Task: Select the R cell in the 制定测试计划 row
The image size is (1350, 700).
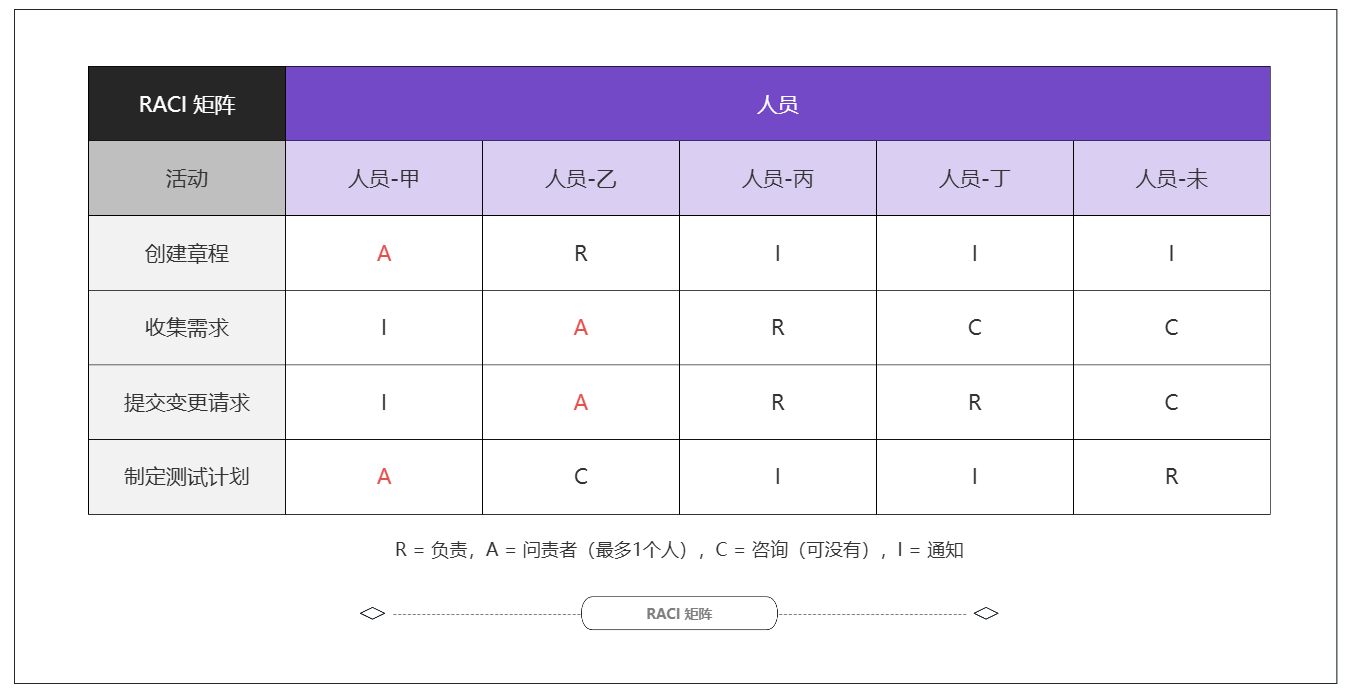Action: coord(1172,477)
